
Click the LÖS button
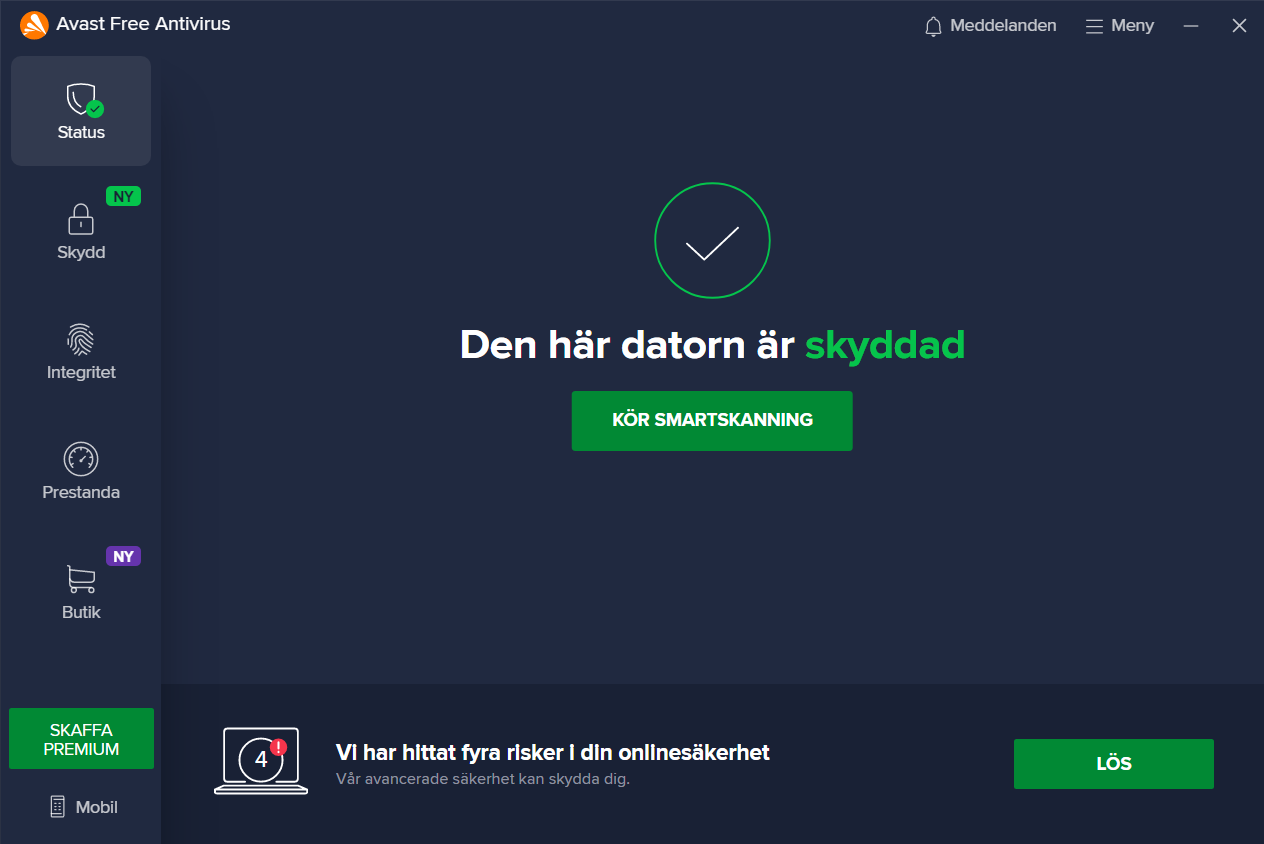(x=1114, y=764)
